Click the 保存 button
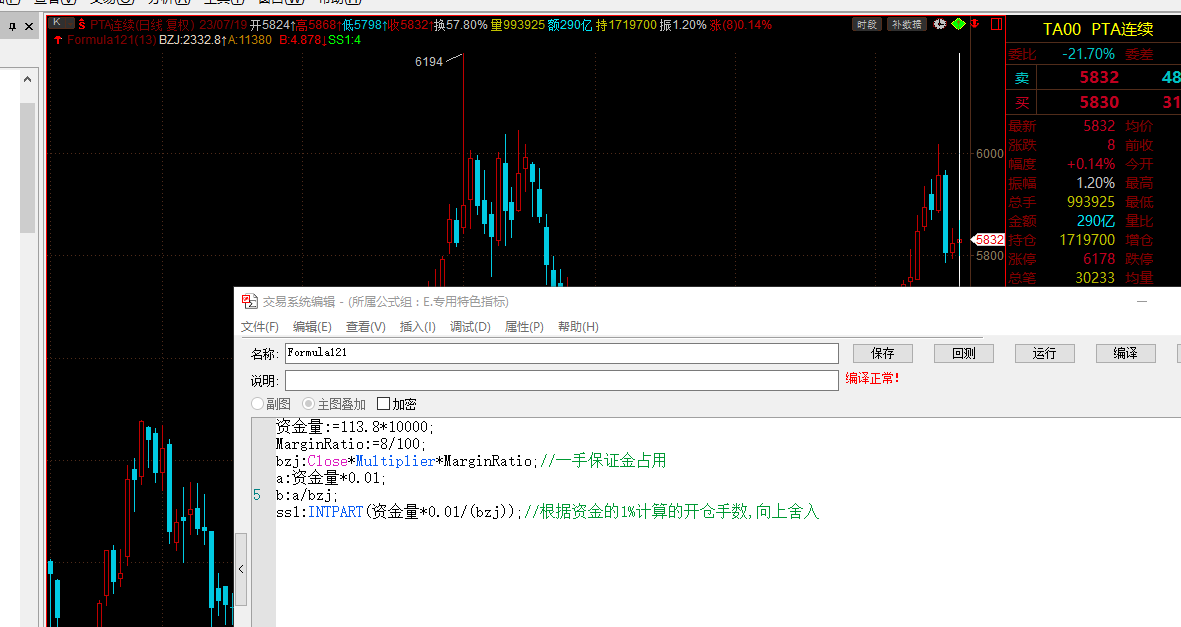 (883, 353)
